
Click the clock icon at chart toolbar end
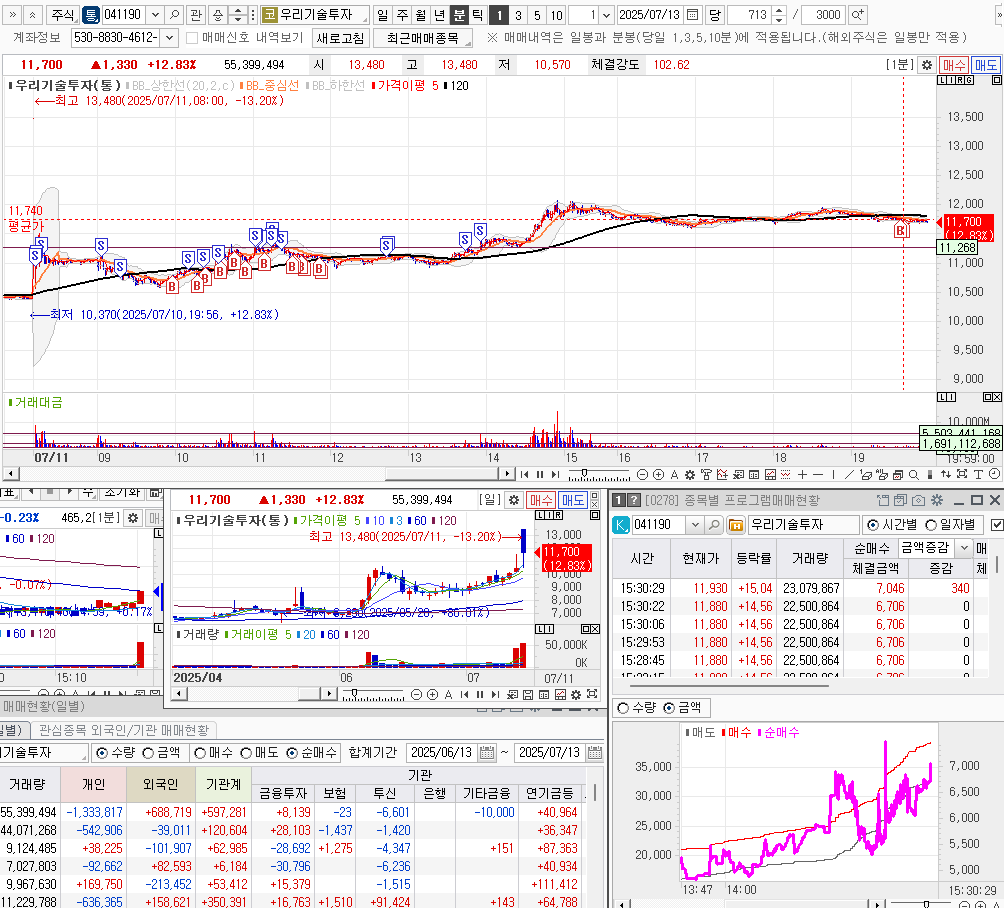point(994,474)
